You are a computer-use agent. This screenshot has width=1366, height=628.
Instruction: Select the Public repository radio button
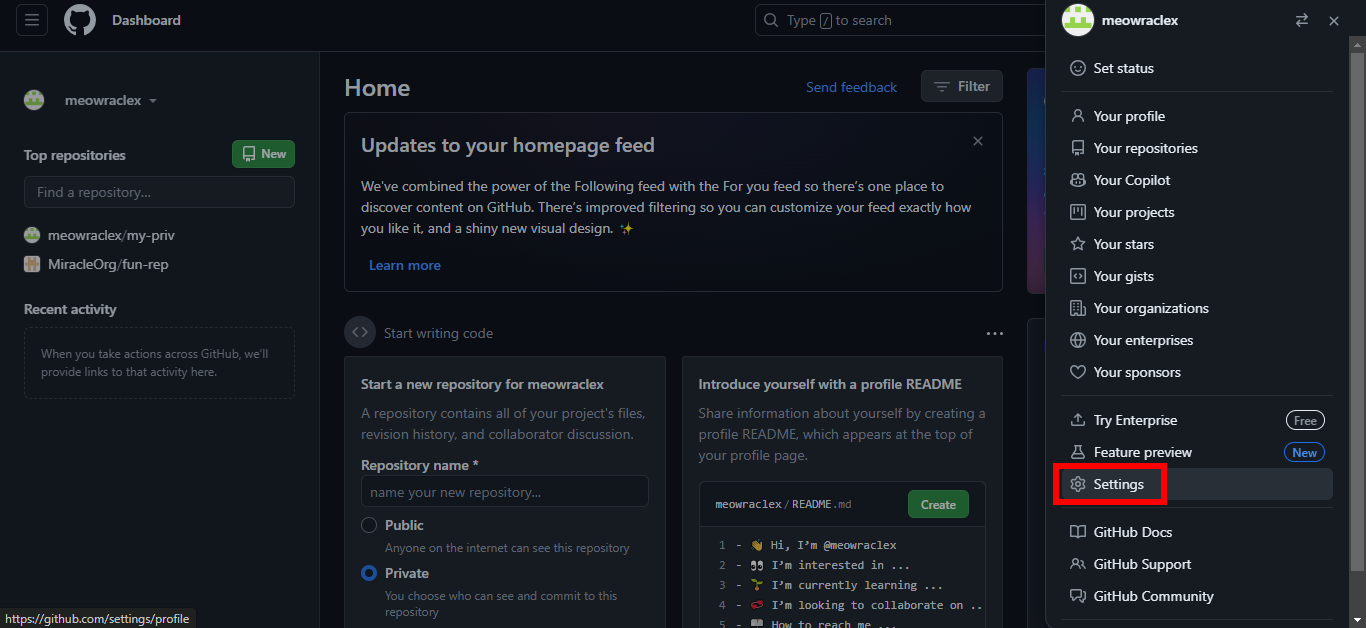369,525
